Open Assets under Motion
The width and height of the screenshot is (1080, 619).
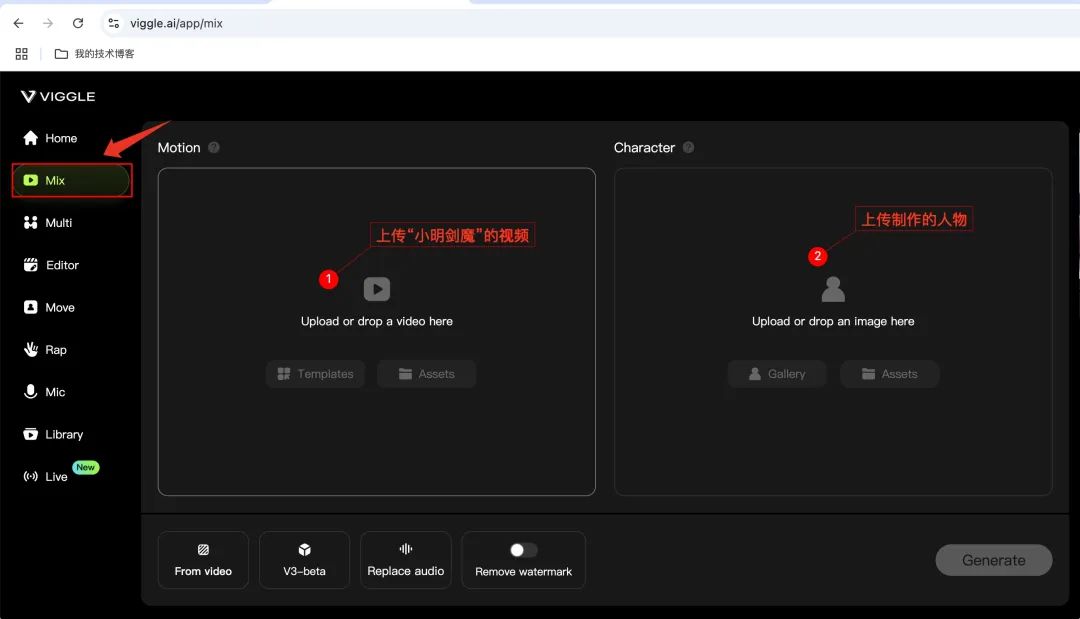click(x=426, y=374)
